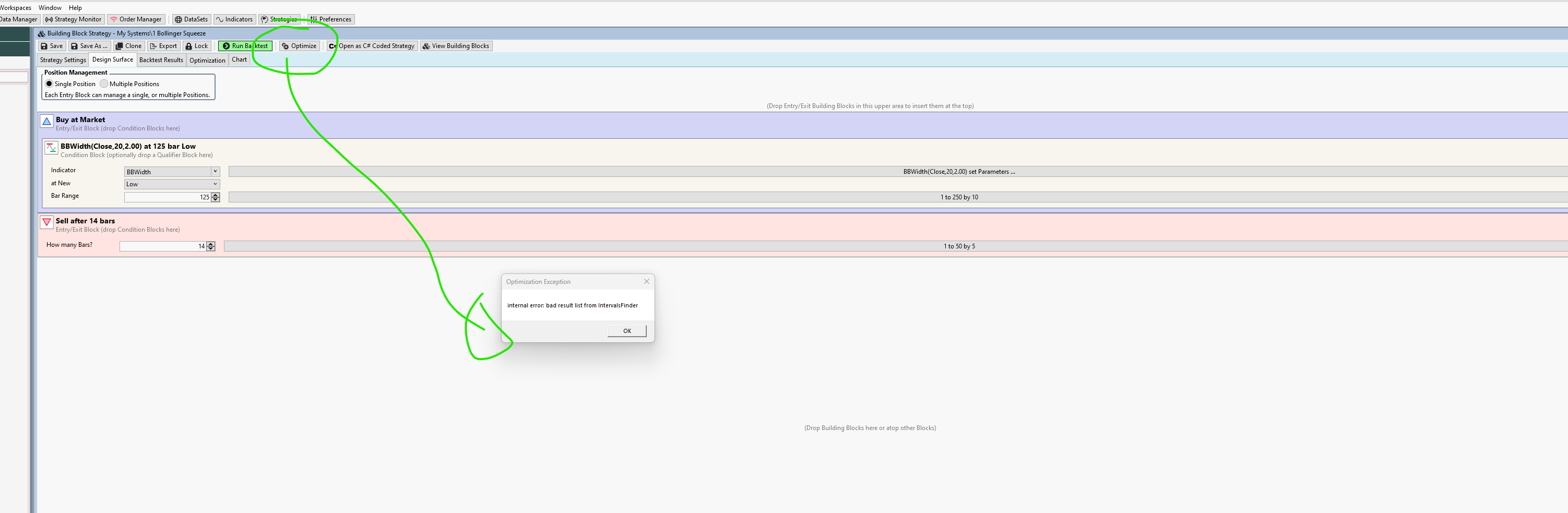Open View Building Blocks
Image resolution: width=1568 pixels, height=513 pixels.
pyautogui.click(x=455, y=46)
